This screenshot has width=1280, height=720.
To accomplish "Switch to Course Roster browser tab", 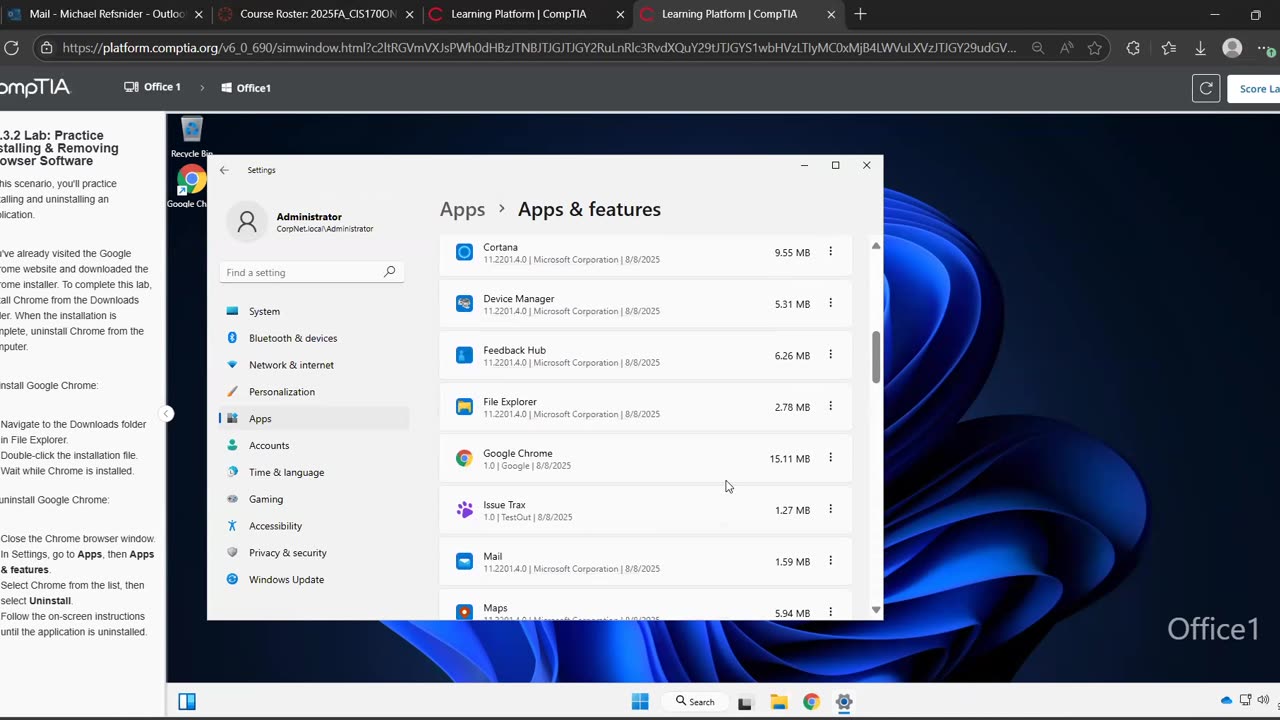I will point(315,14).
